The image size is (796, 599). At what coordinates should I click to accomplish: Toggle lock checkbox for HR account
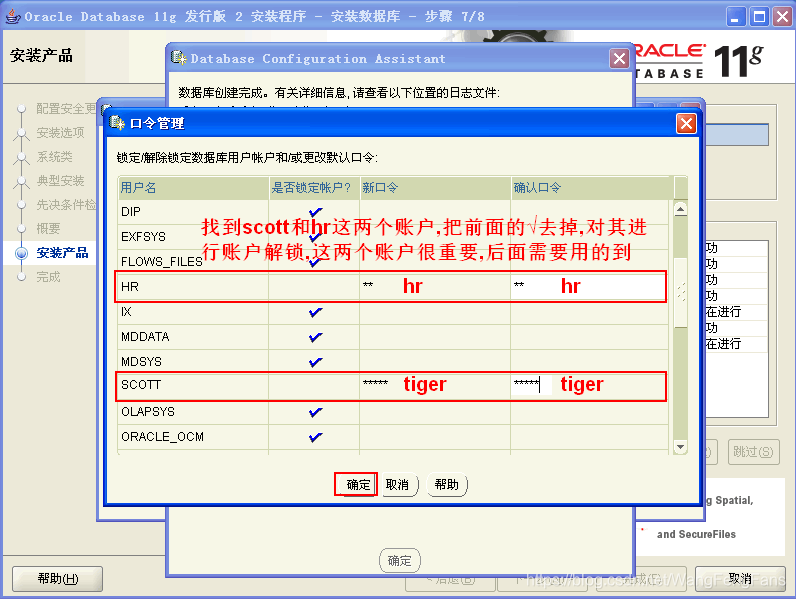pyautogui.click(x=315, y=286)
